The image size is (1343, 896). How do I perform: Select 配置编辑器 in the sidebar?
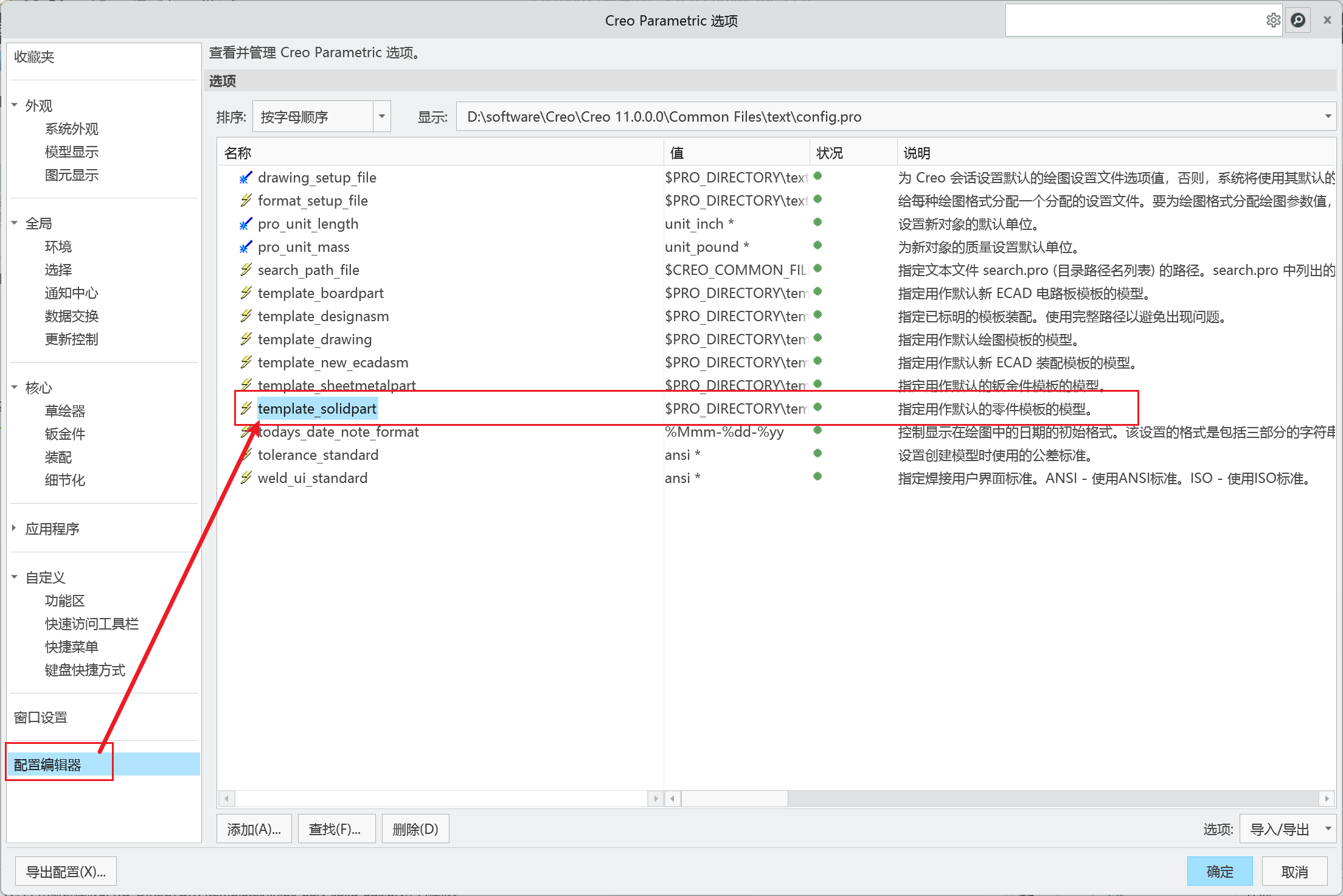click(x=104, y=765)
